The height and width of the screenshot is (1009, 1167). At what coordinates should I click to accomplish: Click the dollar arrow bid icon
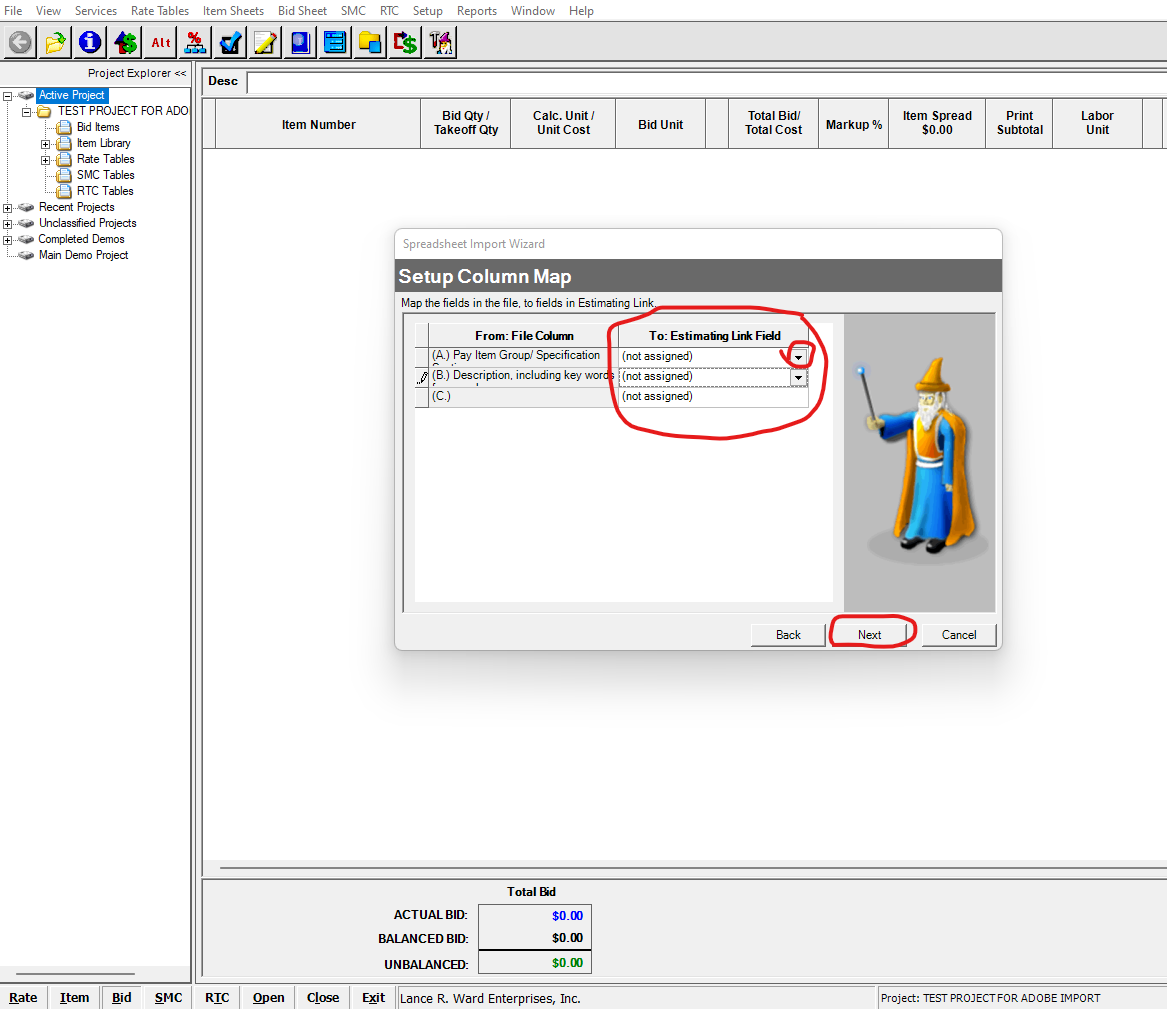[x=124, y=42]
